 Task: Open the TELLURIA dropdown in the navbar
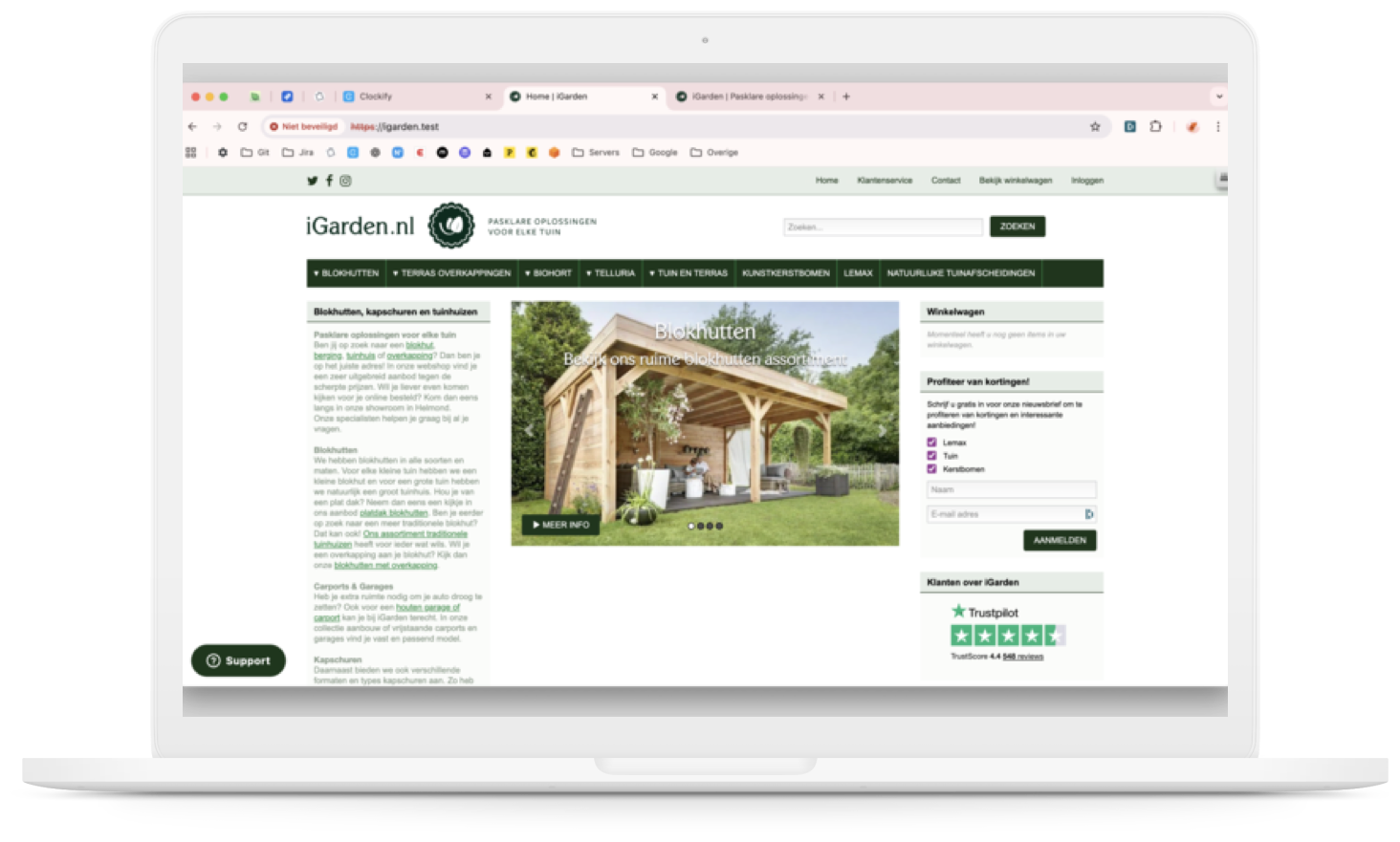coord(612,272)
